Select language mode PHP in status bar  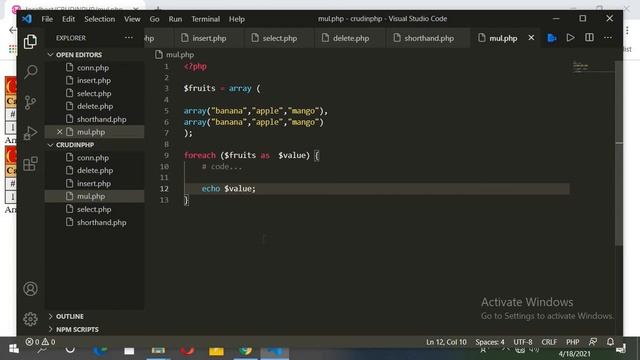573,342
